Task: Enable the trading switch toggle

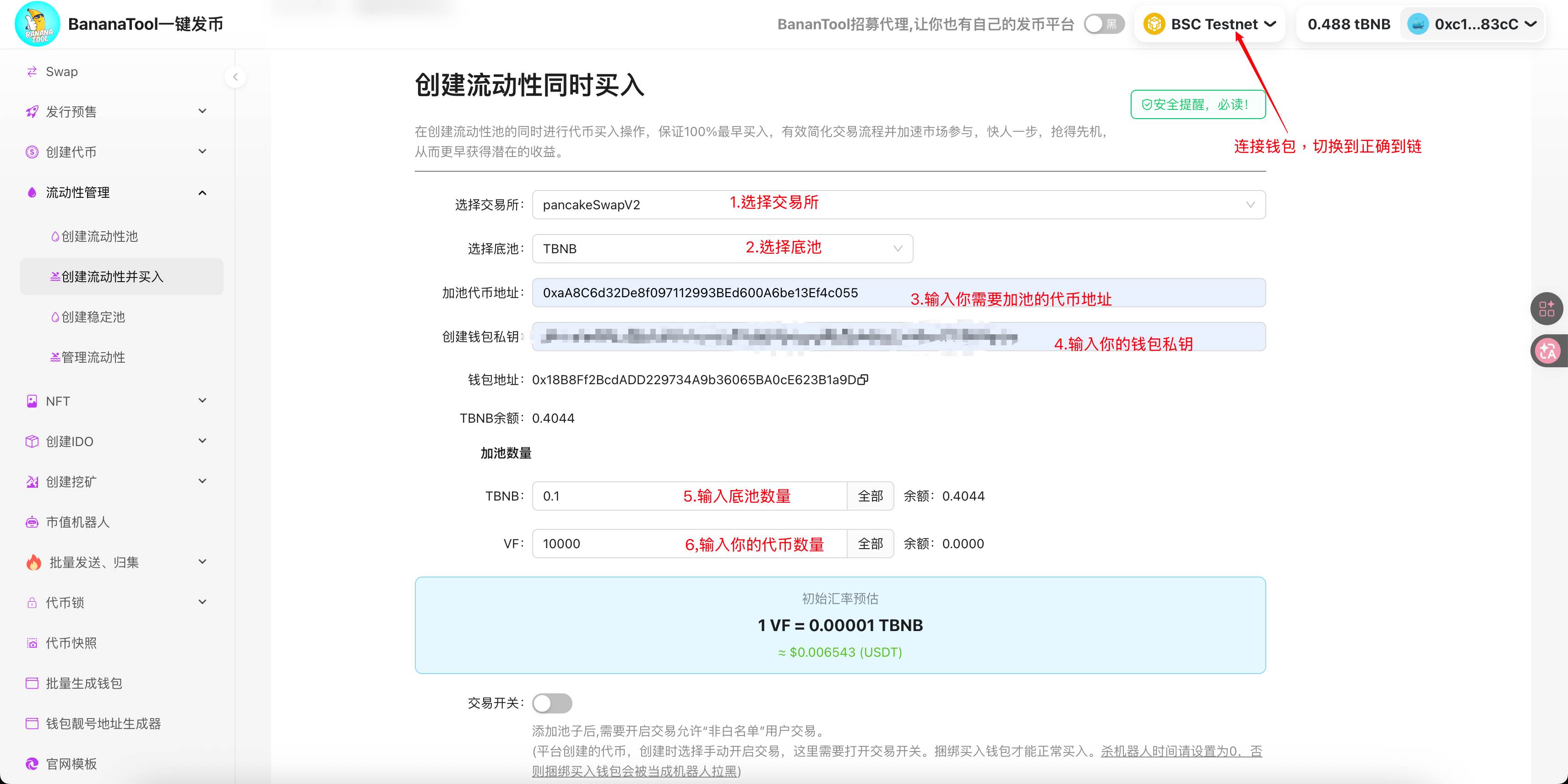Action: click(x=551, y=703)
